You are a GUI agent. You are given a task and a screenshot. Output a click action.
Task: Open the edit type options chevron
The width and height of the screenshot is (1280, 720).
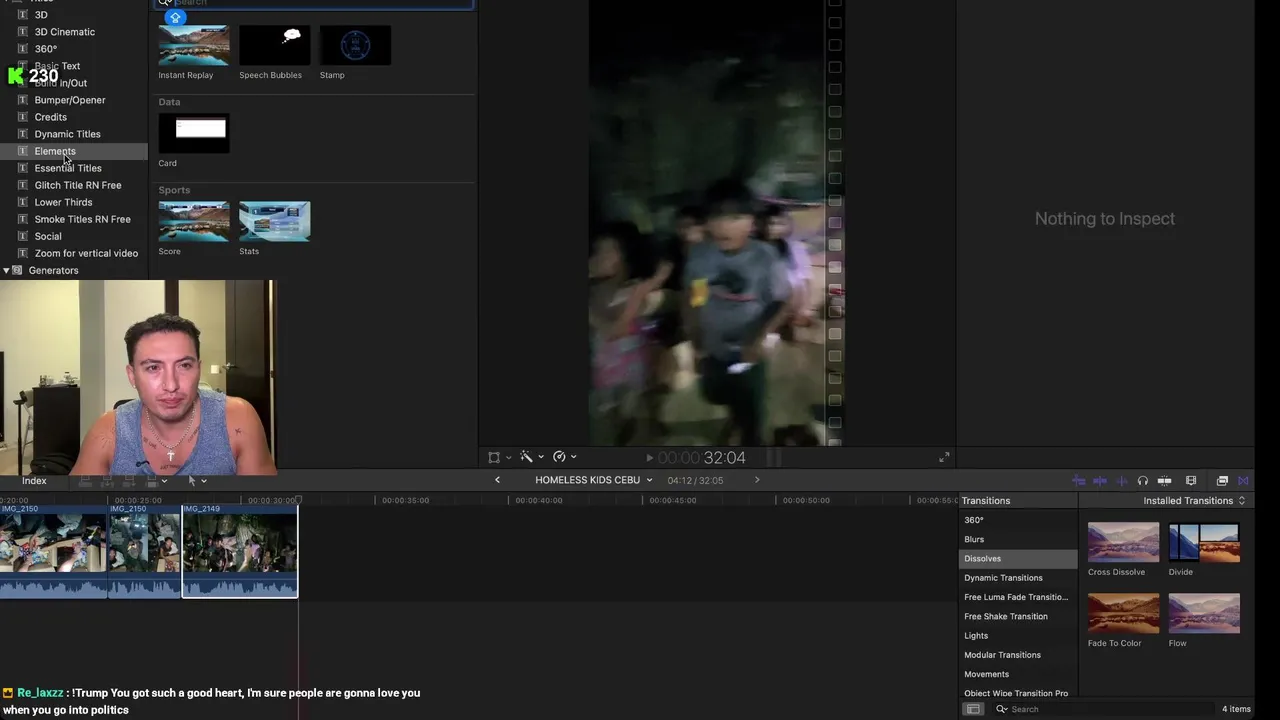point(164,481)
